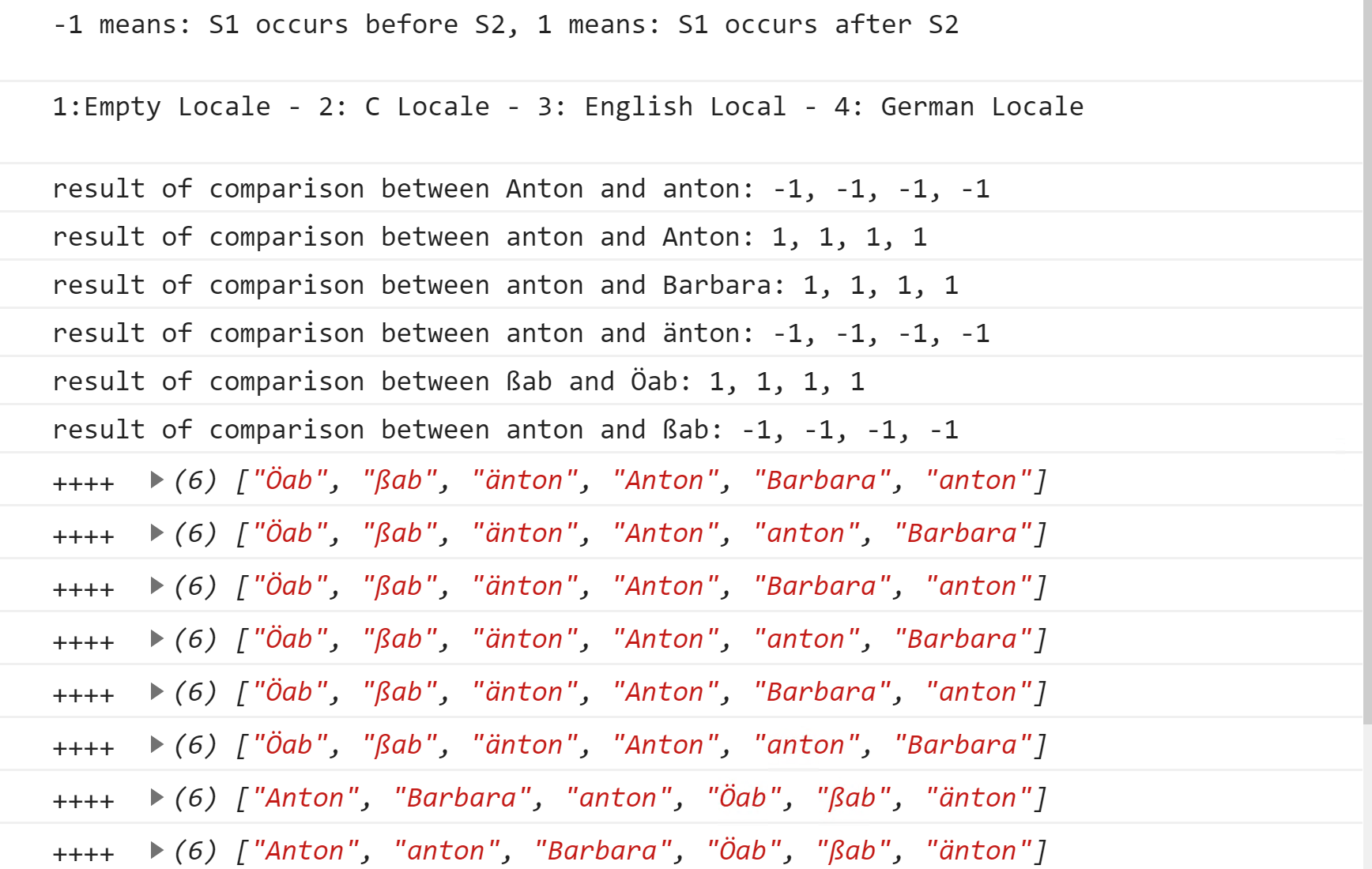Click "Öab" string in first array
This screenshot has height=869, width=1372.
290,480
